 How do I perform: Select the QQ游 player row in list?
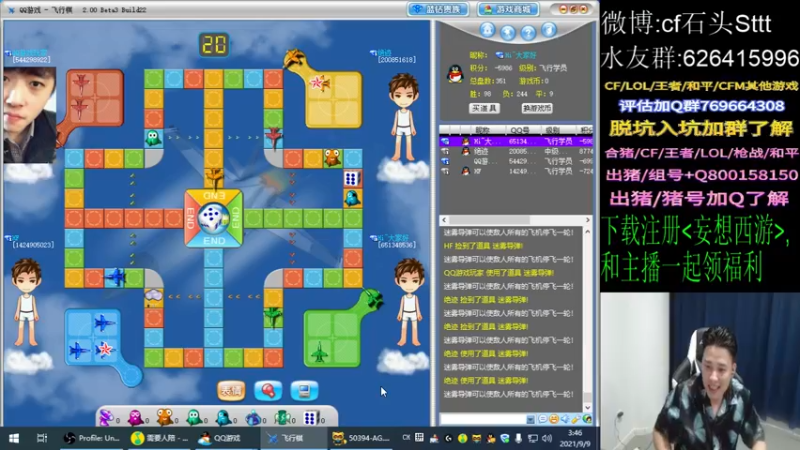tap(516, 161)
